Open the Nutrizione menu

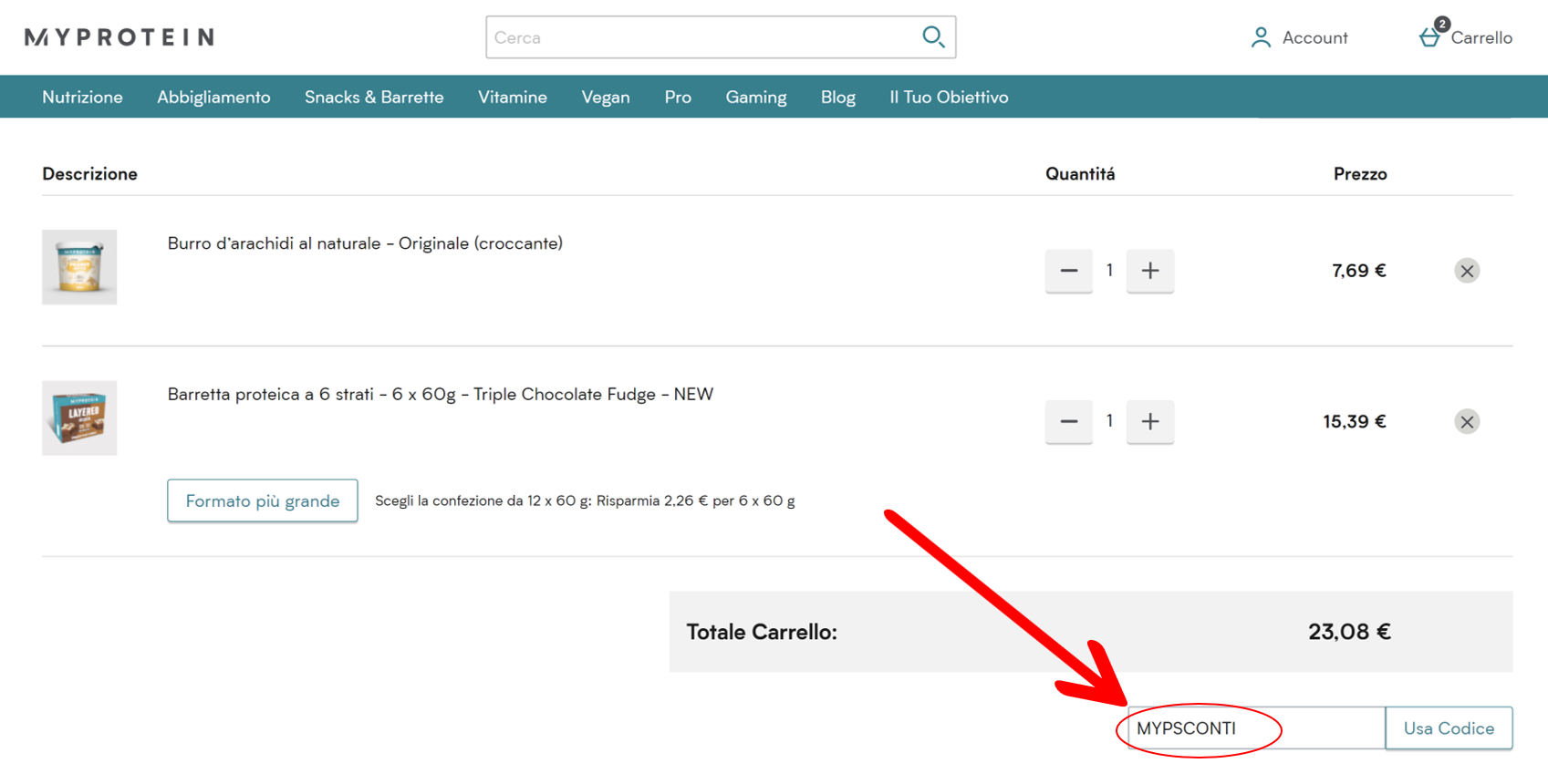click(x=82, y=98)
